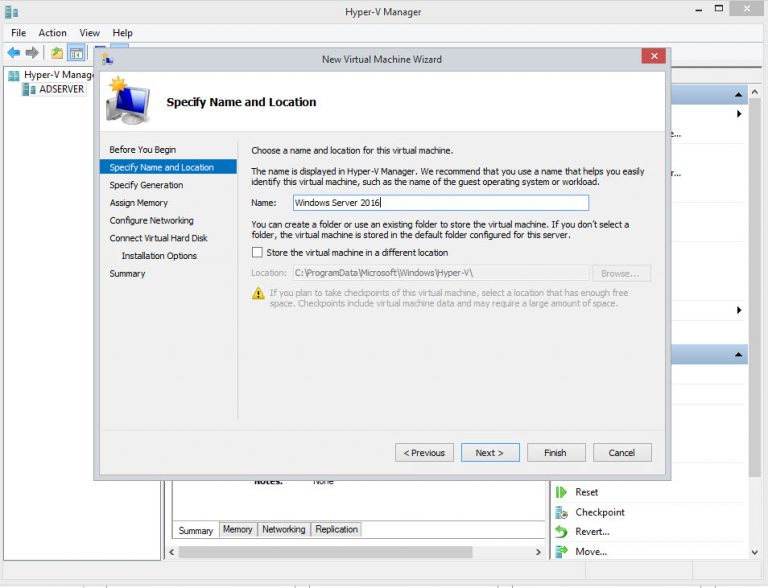Cancel the New Virtual Machine Wizard
The width and height of the screenshot is (768, 588).
click(622, 453)
